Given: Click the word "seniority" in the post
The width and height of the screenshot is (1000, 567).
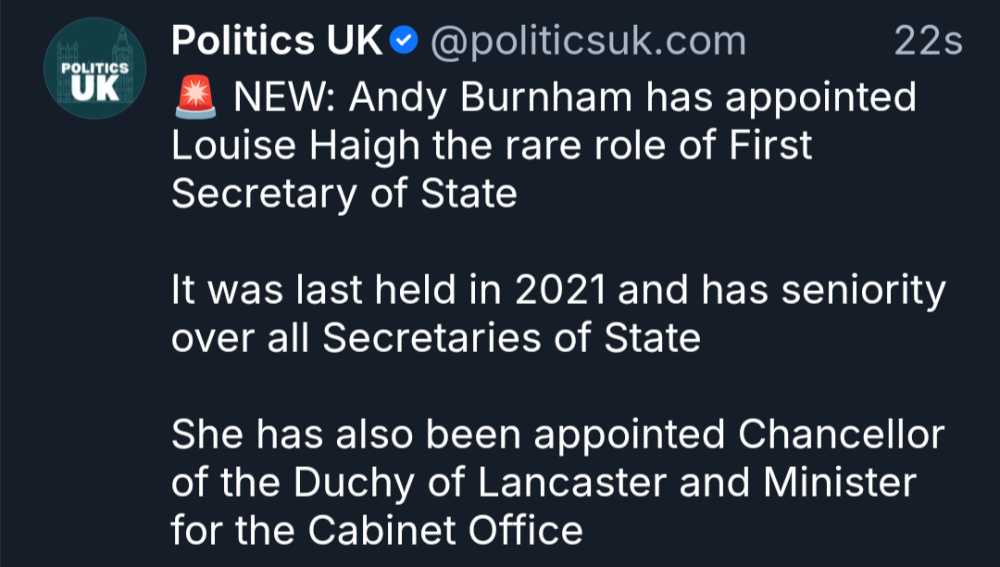Looking at the screenshot, I should 864,291.
